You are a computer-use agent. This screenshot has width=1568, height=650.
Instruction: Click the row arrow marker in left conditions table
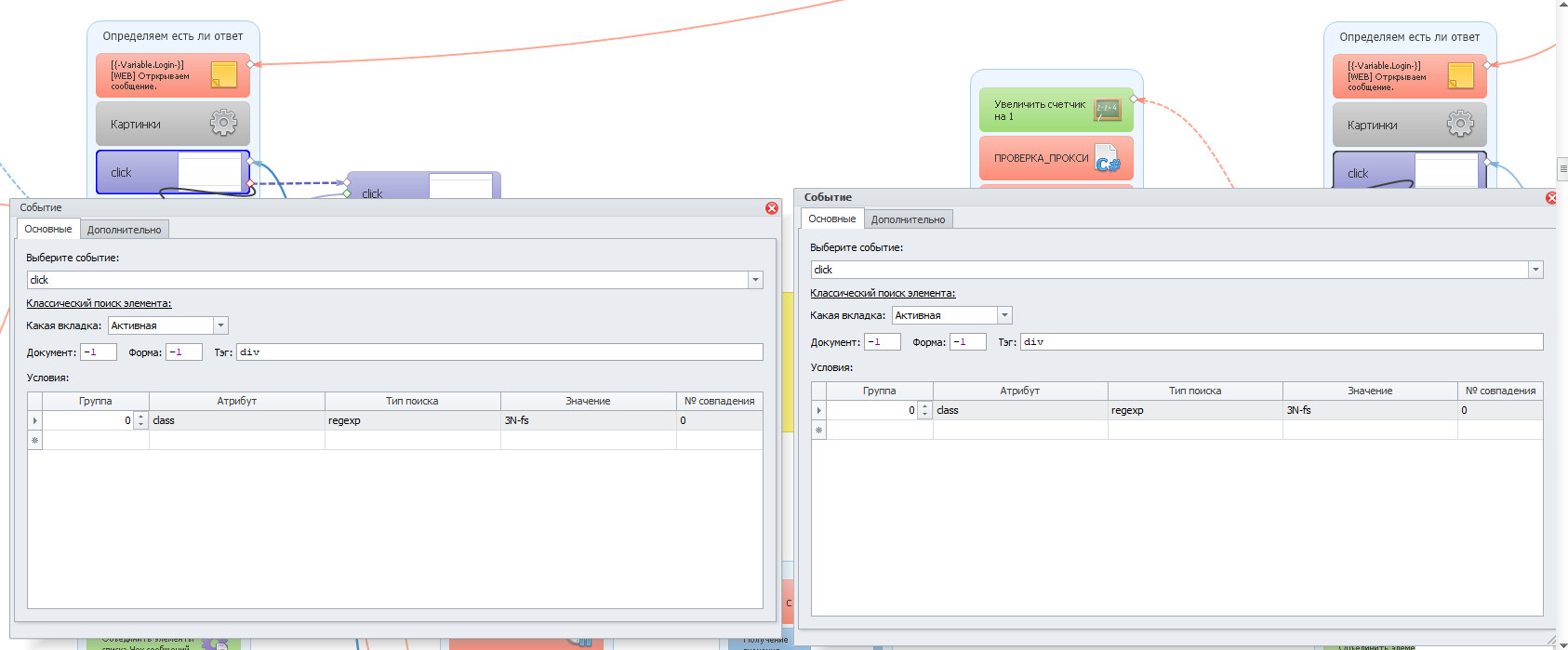[x=35, y=421]
